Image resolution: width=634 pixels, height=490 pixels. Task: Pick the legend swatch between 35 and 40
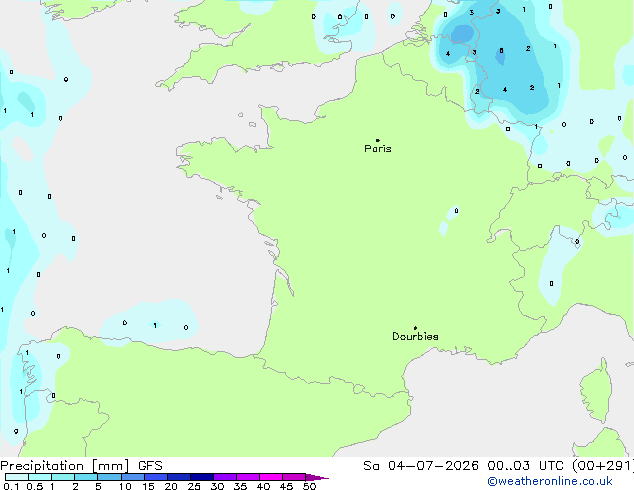pyautogui.click(x=247, y=477)
